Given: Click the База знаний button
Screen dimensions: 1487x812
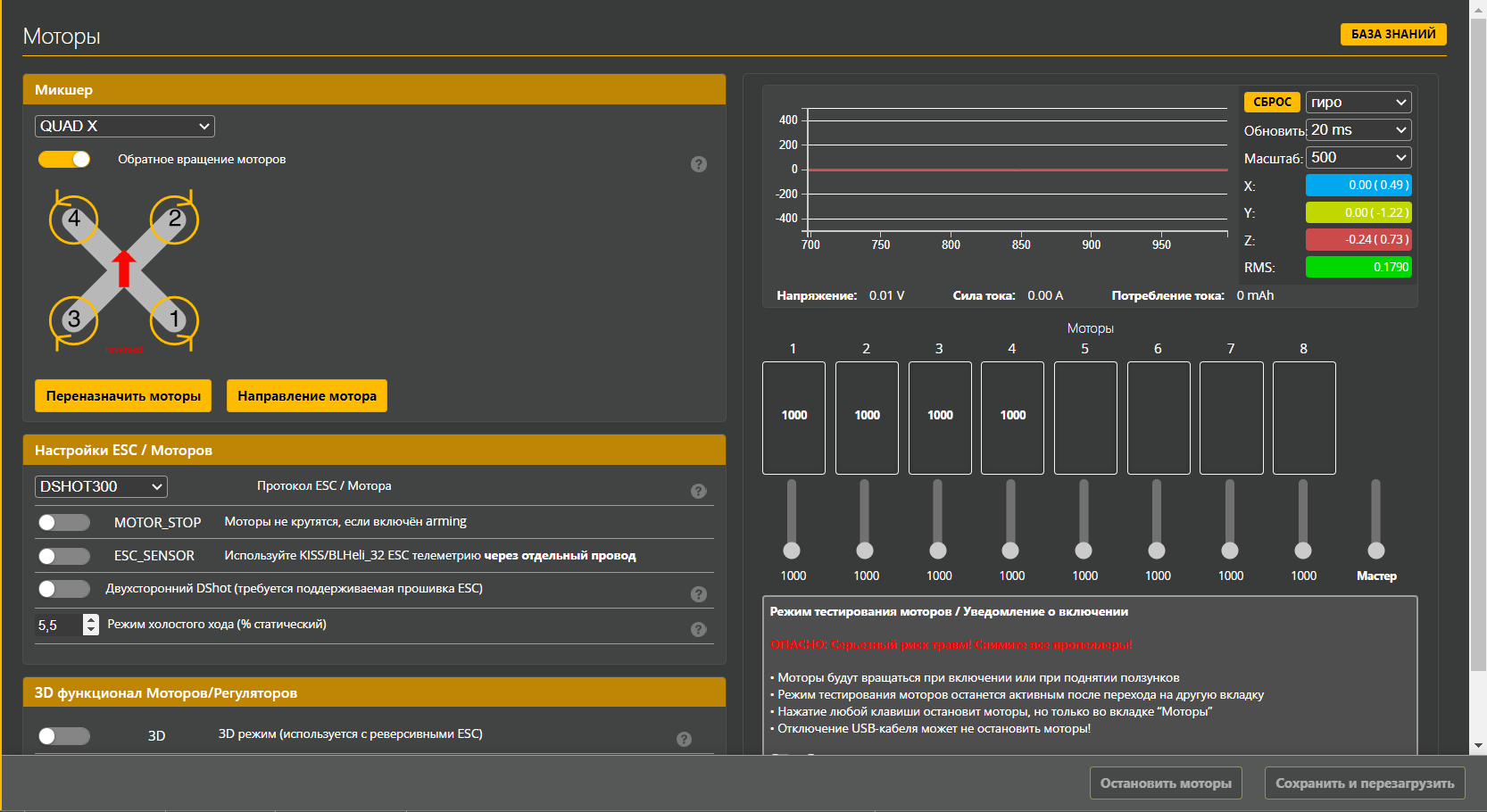Looking at the screenshot, I should pos(1392,34).
